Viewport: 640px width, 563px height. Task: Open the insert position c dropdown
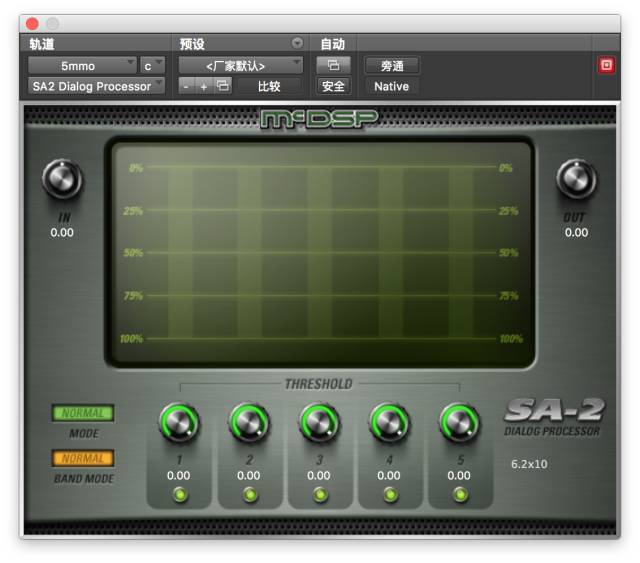tap(152, 65)
